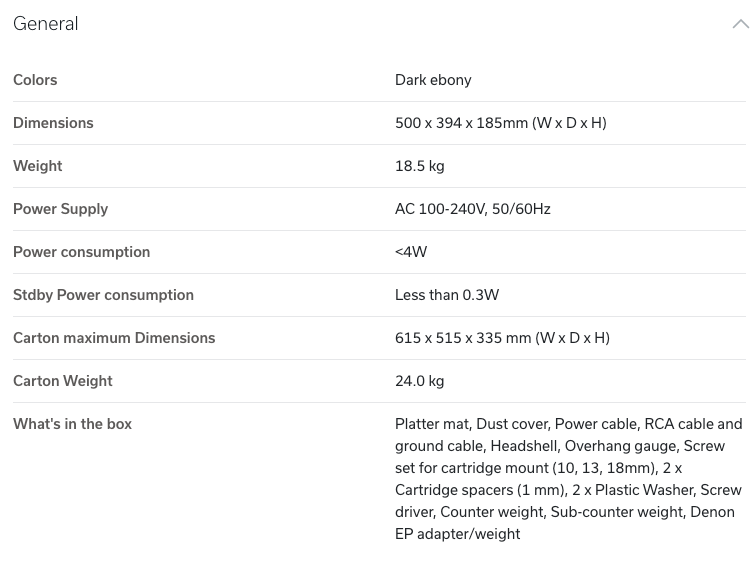Select the Stdby Power consumption label
This screenshot has height=565, width=754.
click(103, 295)
